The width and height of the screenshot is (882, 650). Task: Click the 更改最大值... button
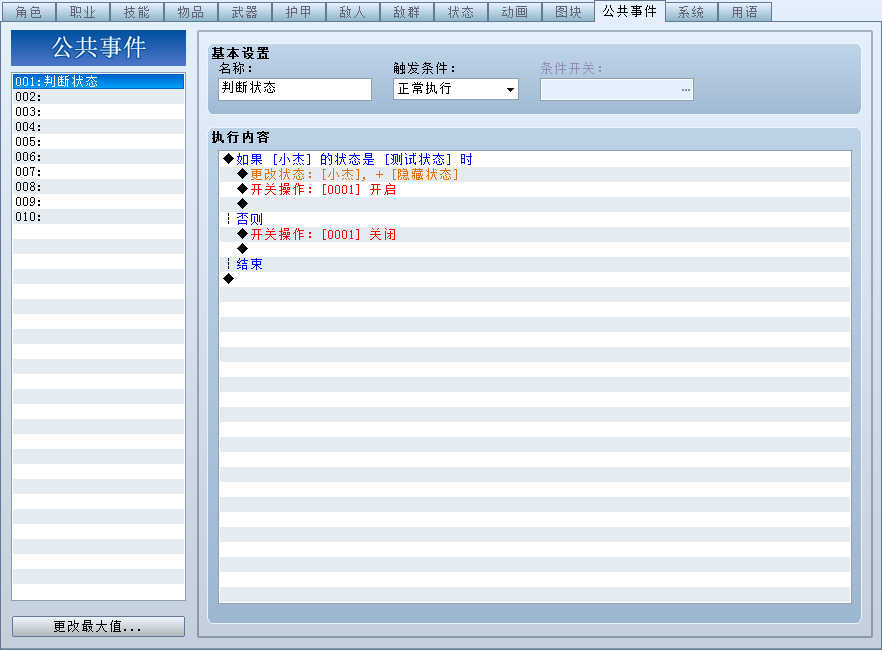pos(98,626)
